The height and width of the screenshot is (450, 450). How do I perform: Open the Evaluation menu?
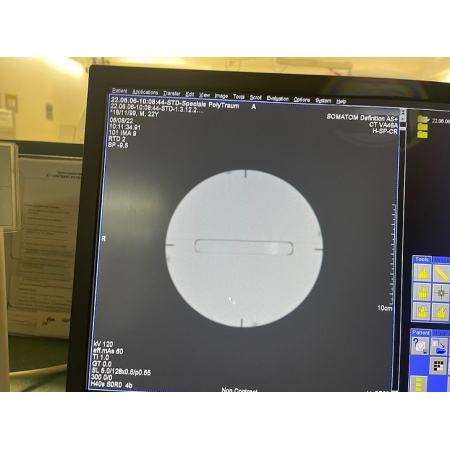coord(277,98)
